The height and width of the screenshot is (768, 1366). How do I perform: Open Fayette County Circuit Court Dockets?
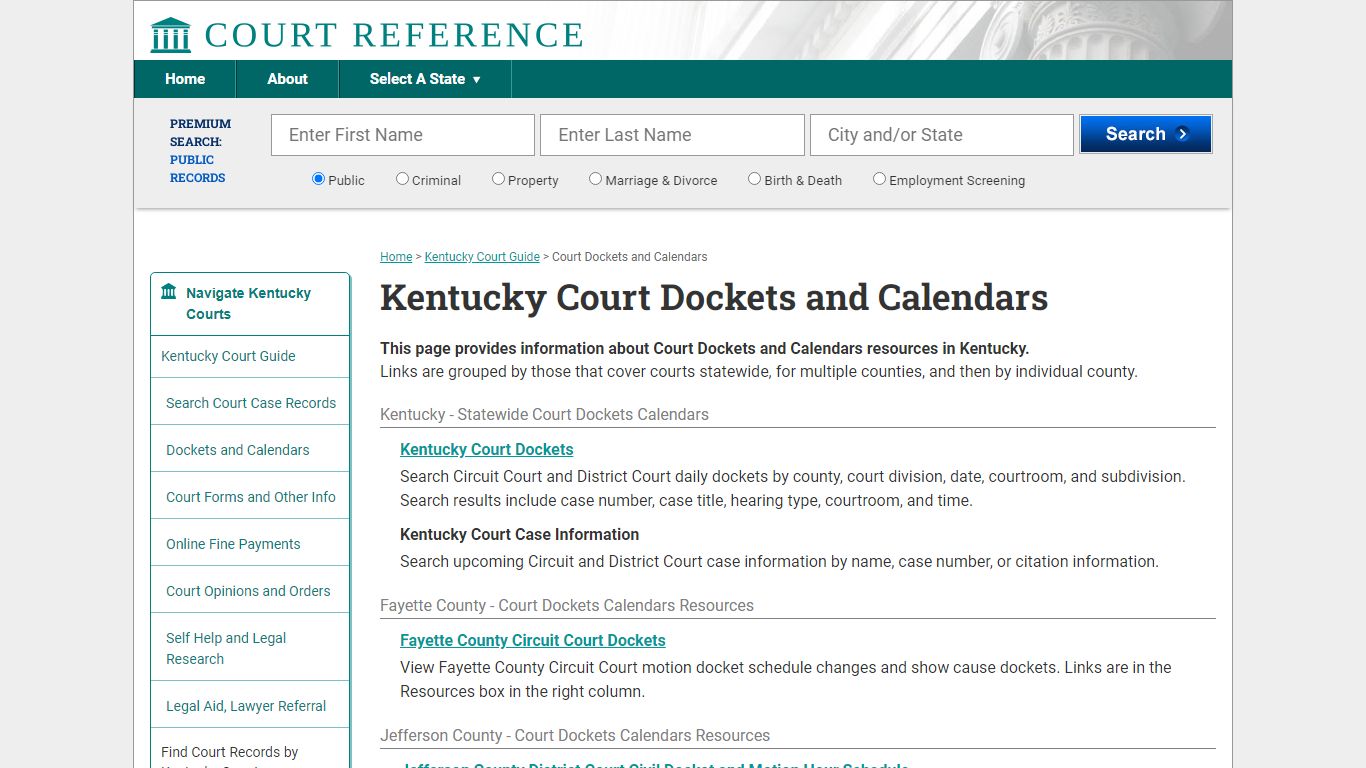[532, 640]
